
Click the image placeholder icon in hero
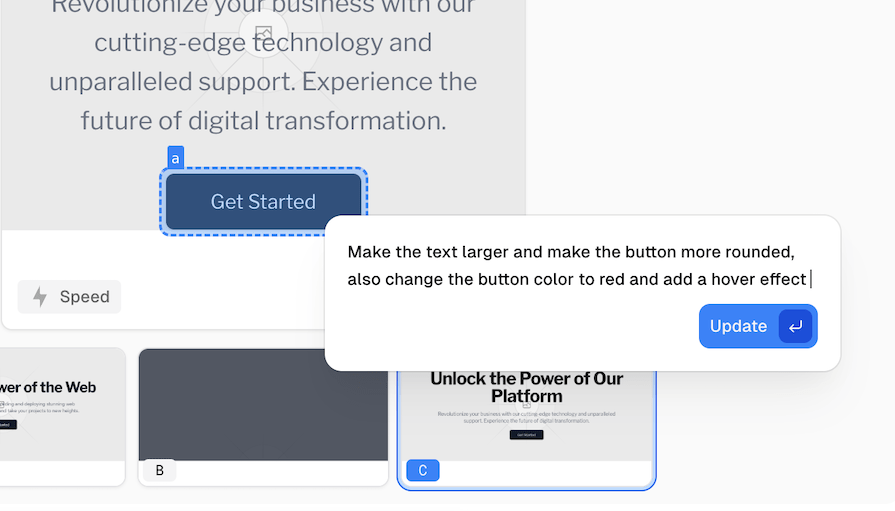click(263, 33)
